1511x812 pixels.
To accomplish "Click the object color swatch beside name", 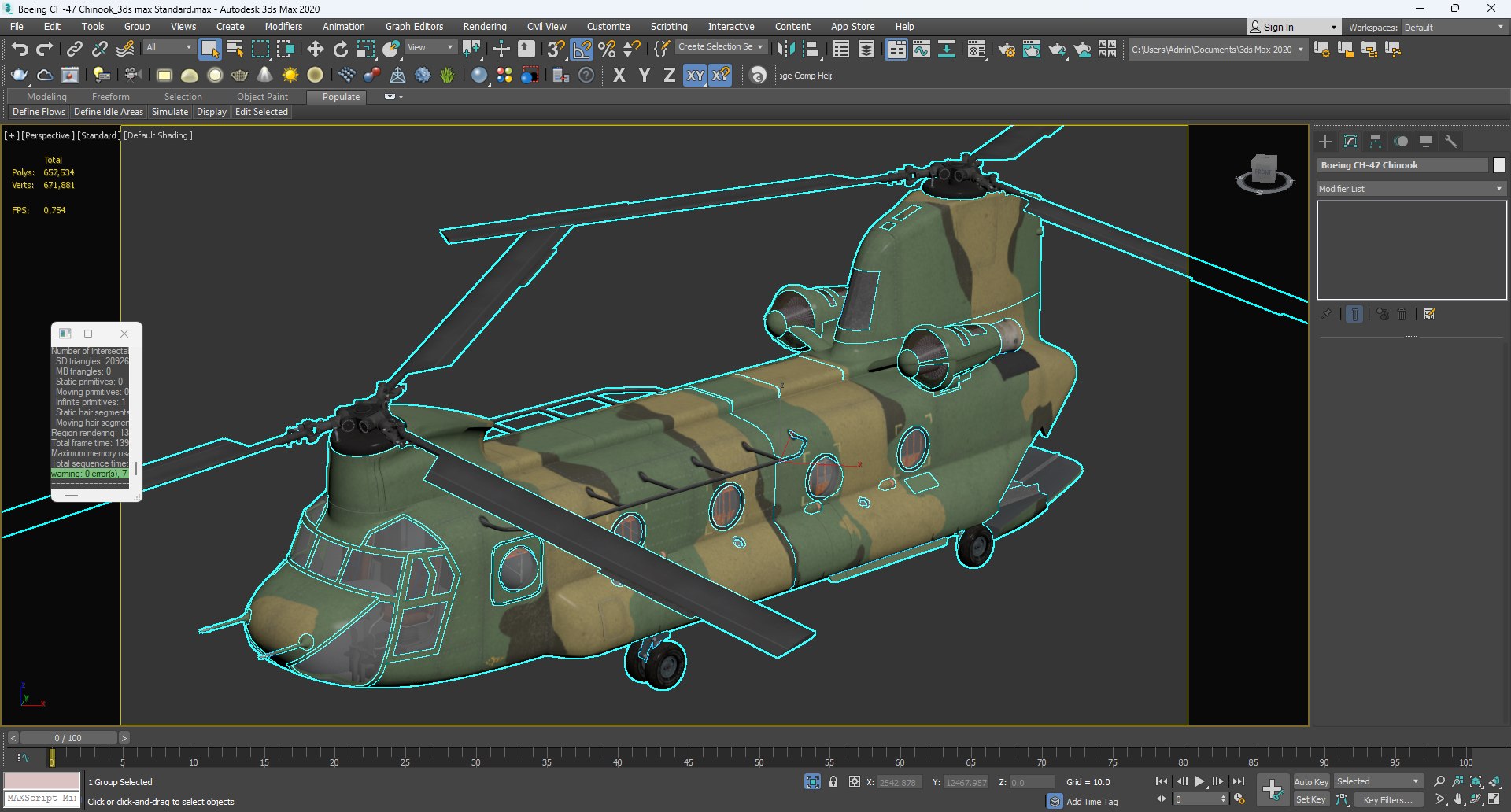I will pyautogui.click(x=1499, y=165).
